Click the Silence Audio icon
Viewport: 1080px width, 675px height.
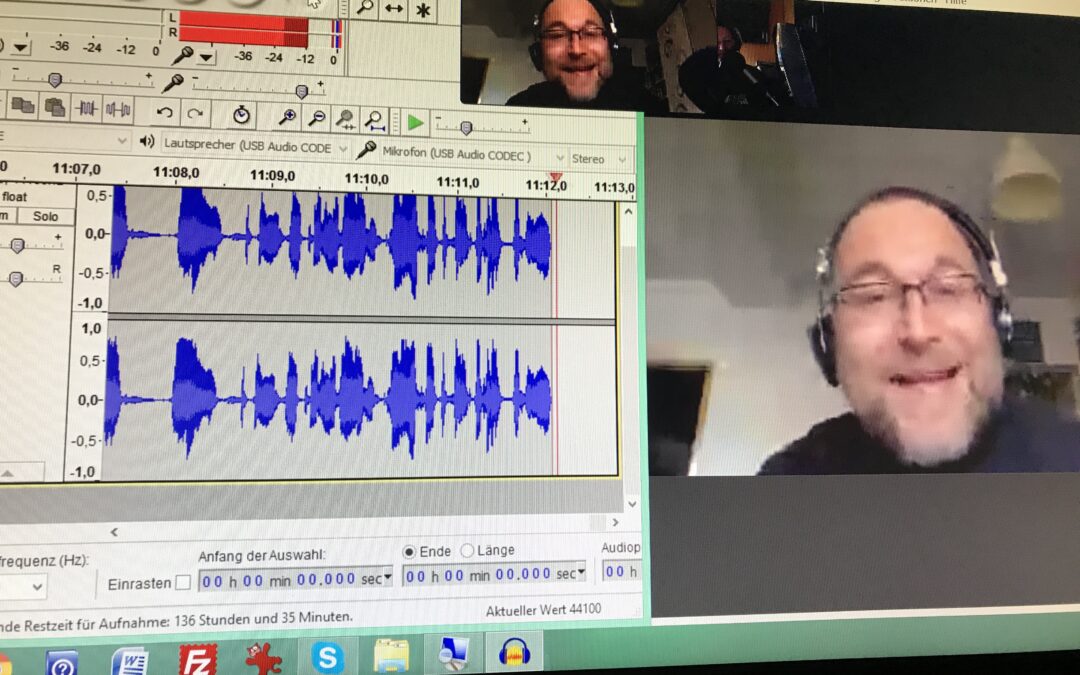coord(117,109)
